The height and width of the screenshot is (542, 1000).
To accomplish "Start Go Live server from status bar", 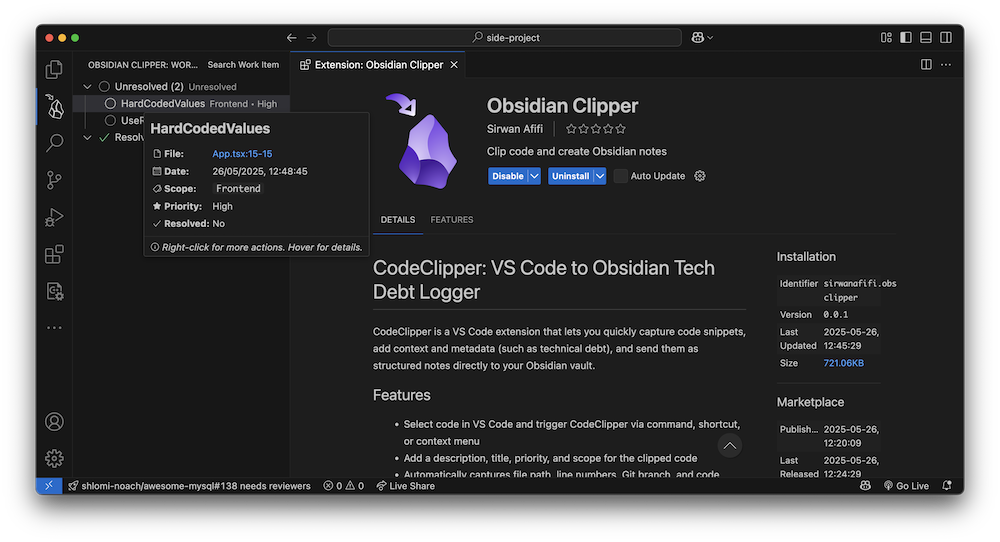I will pos(906,486).
